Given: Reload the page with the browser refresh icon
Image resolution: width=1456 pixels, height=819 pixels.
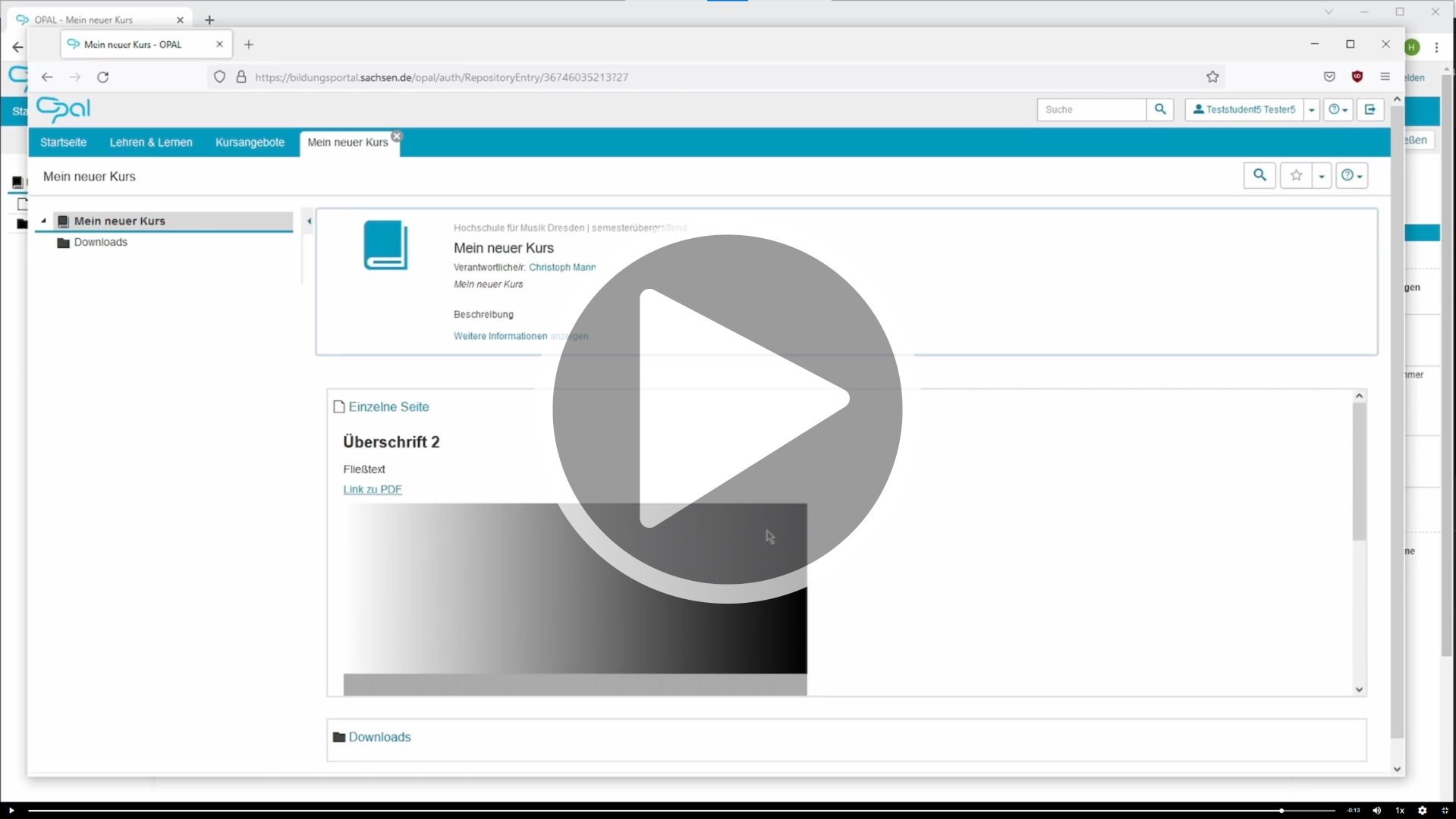Looking at the screenshot, I should (x=103, y=77).
